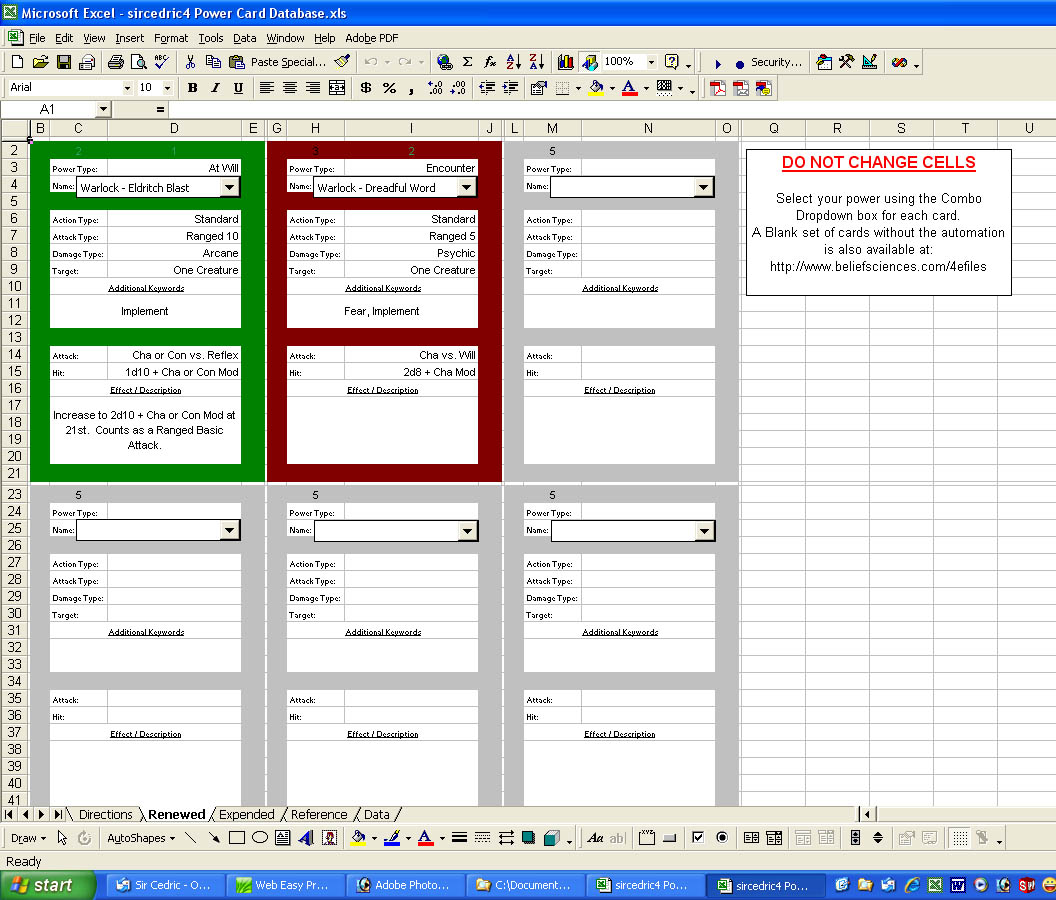The width and height of the screenshot is (1056, 900).
Task: Open the font size 10 dropdown
Action: coord(168,88)
